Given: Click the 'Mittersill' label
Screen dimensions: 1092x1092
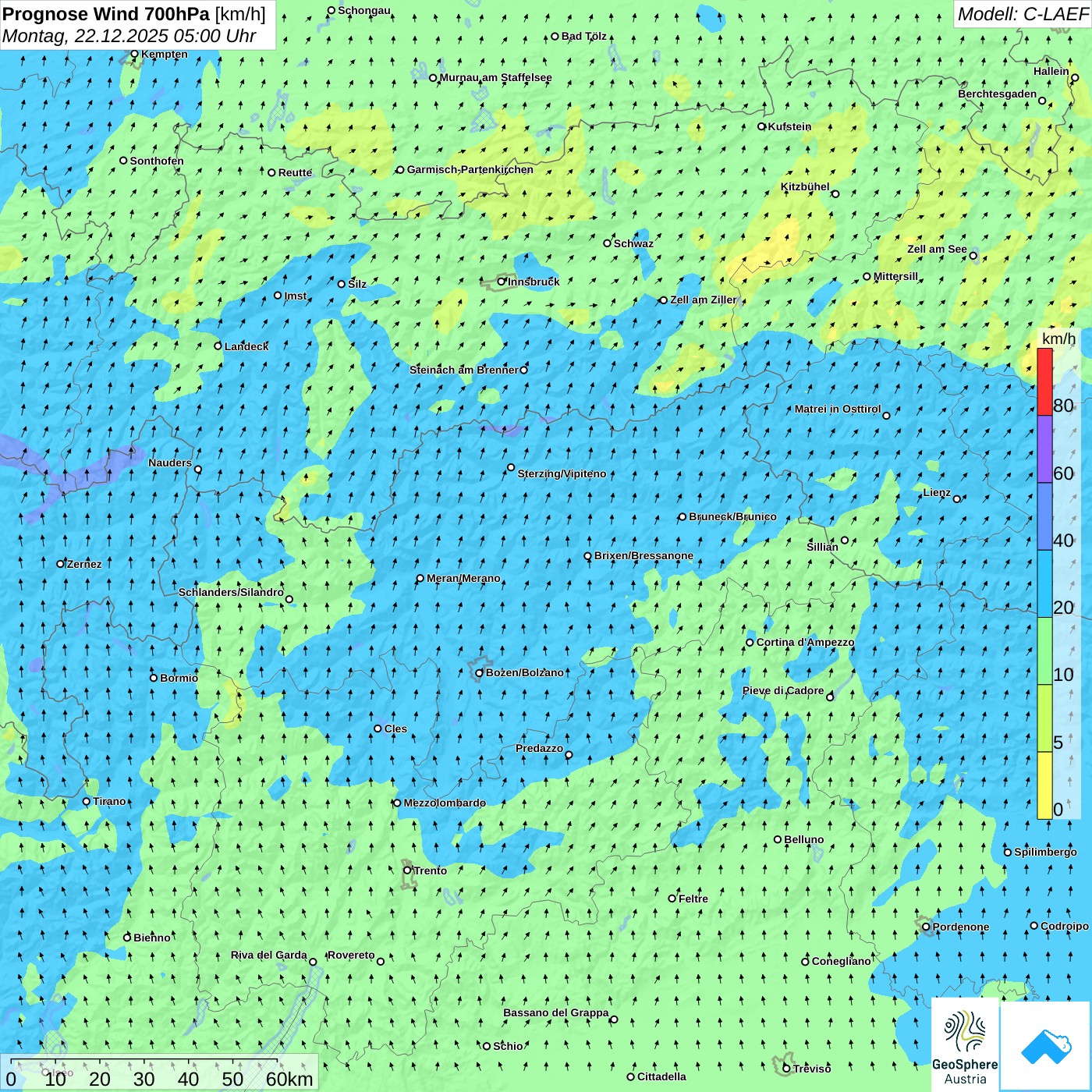Looking at the screenshot, I should click(x=895, y=276).
